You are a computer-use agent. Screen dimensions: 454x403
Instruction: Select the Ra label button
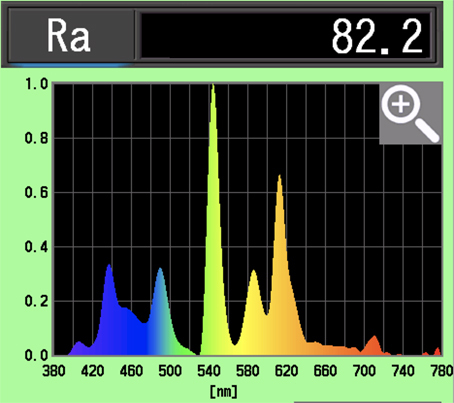71,35
